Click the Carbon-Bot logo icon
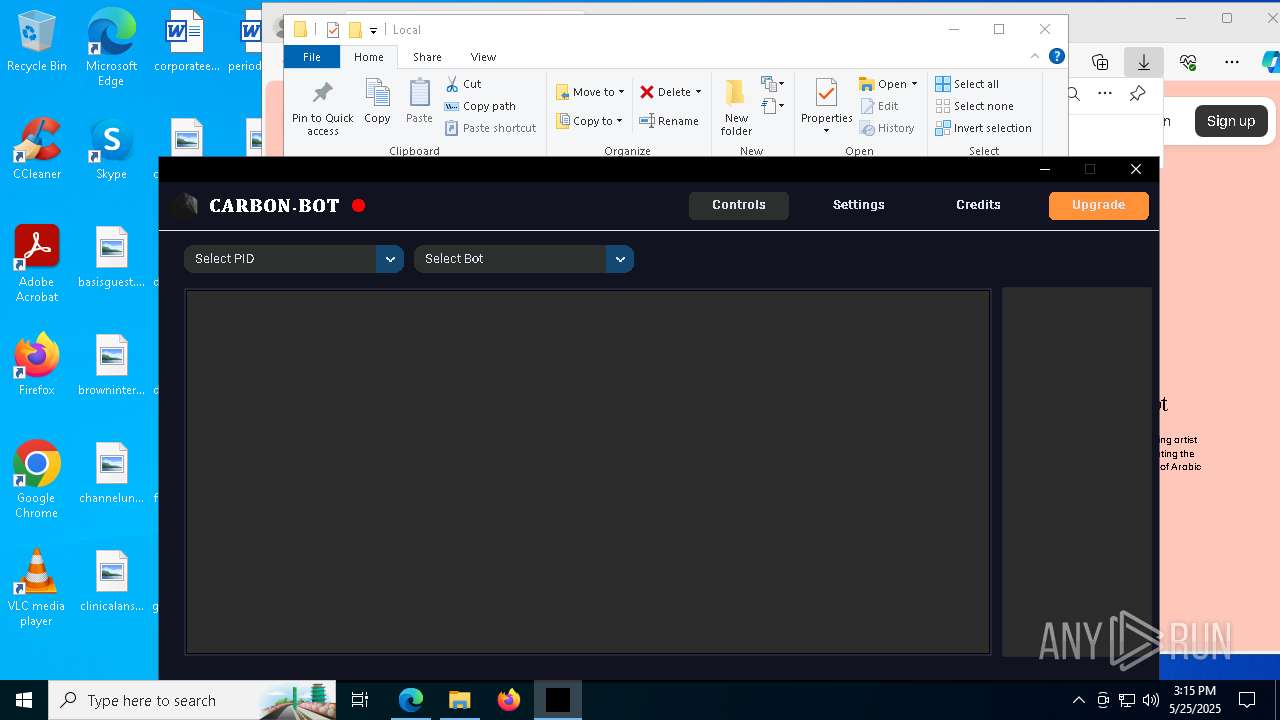Screen dimensions: 1280x720 185,206
